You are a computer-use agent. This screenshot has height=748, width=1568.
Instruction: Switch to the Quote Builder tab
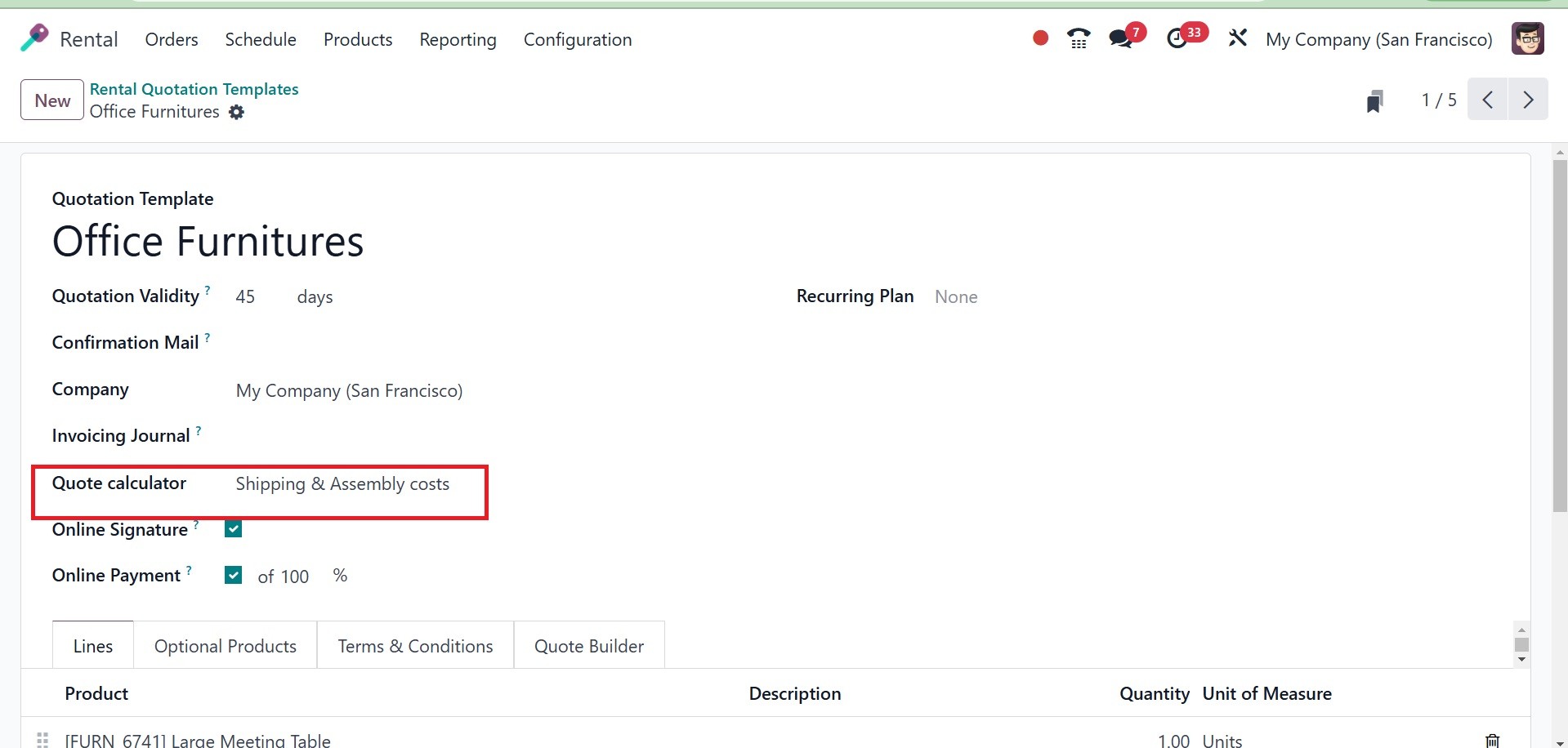coord(589,646)
